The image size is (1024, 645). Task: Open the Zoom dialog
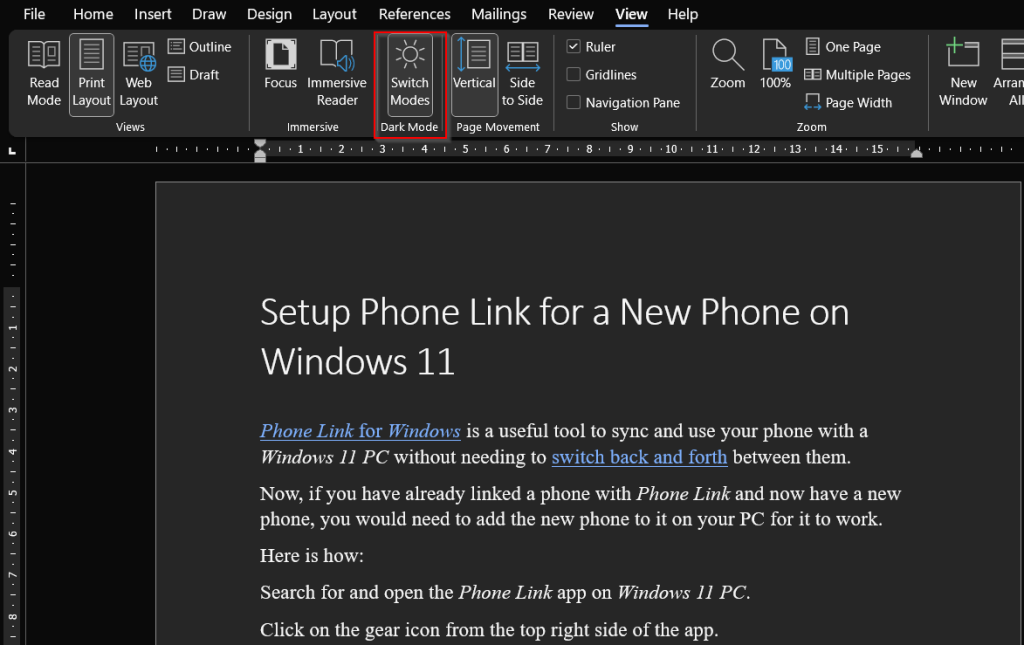click(728, 65)
